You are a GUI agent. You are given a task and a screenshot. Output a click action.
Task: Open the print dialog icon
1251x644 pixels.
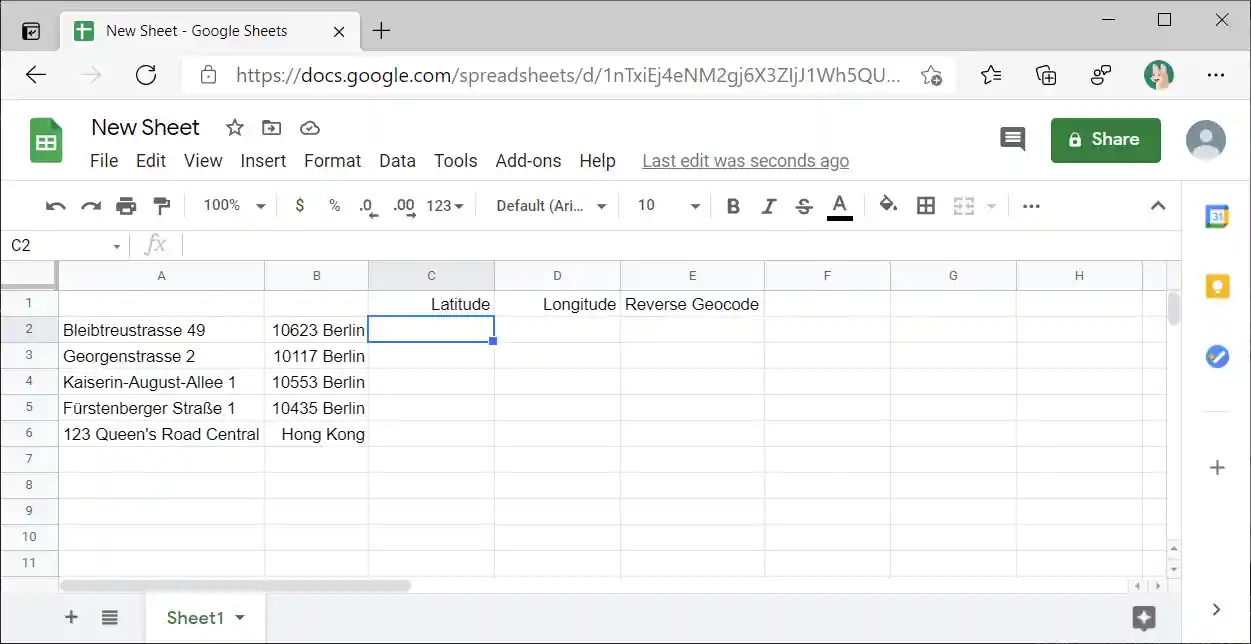point(126,205)
